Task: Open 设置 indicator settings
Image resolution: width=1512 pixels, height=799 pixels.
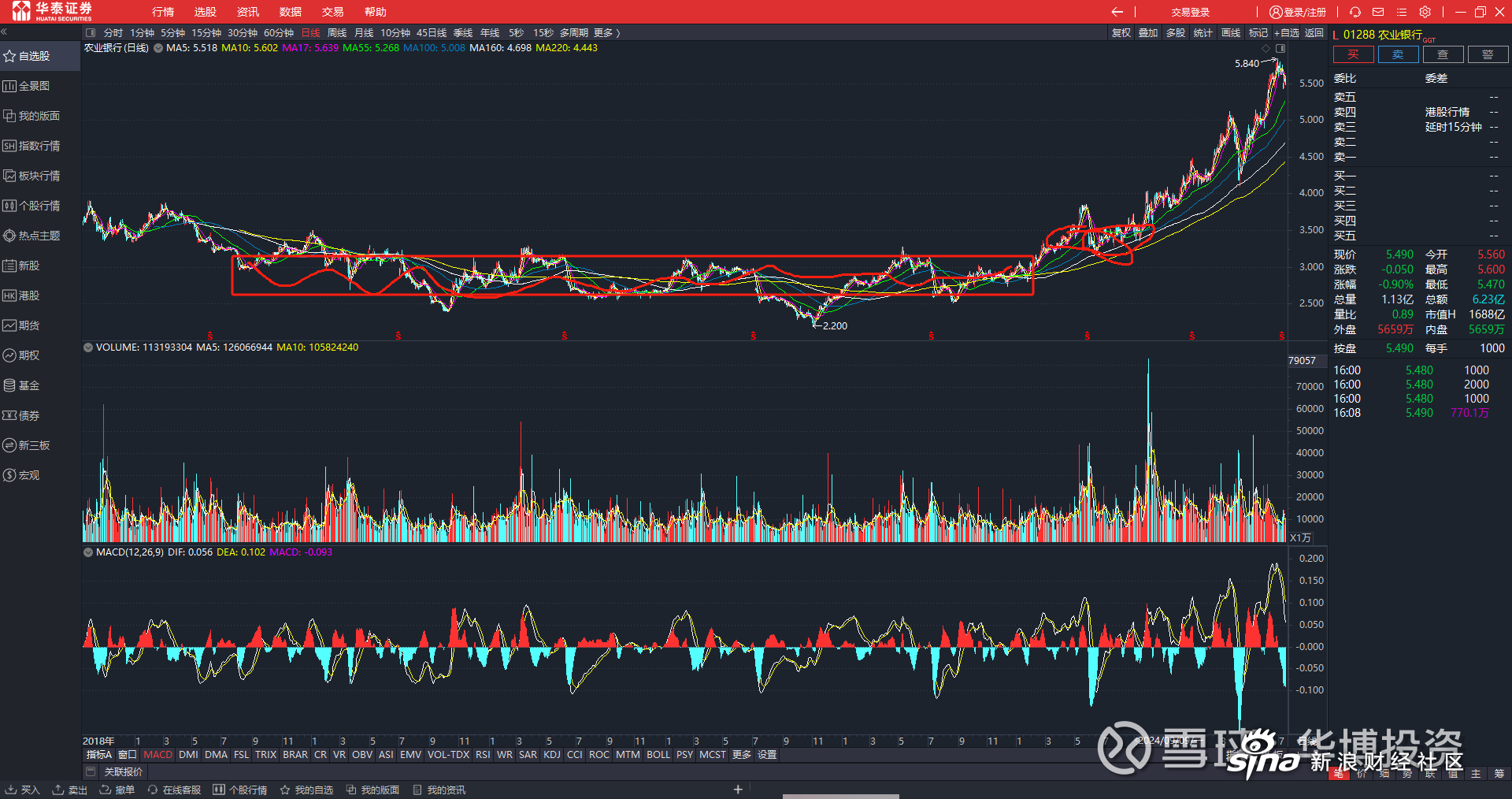Action: pos(767,755)
